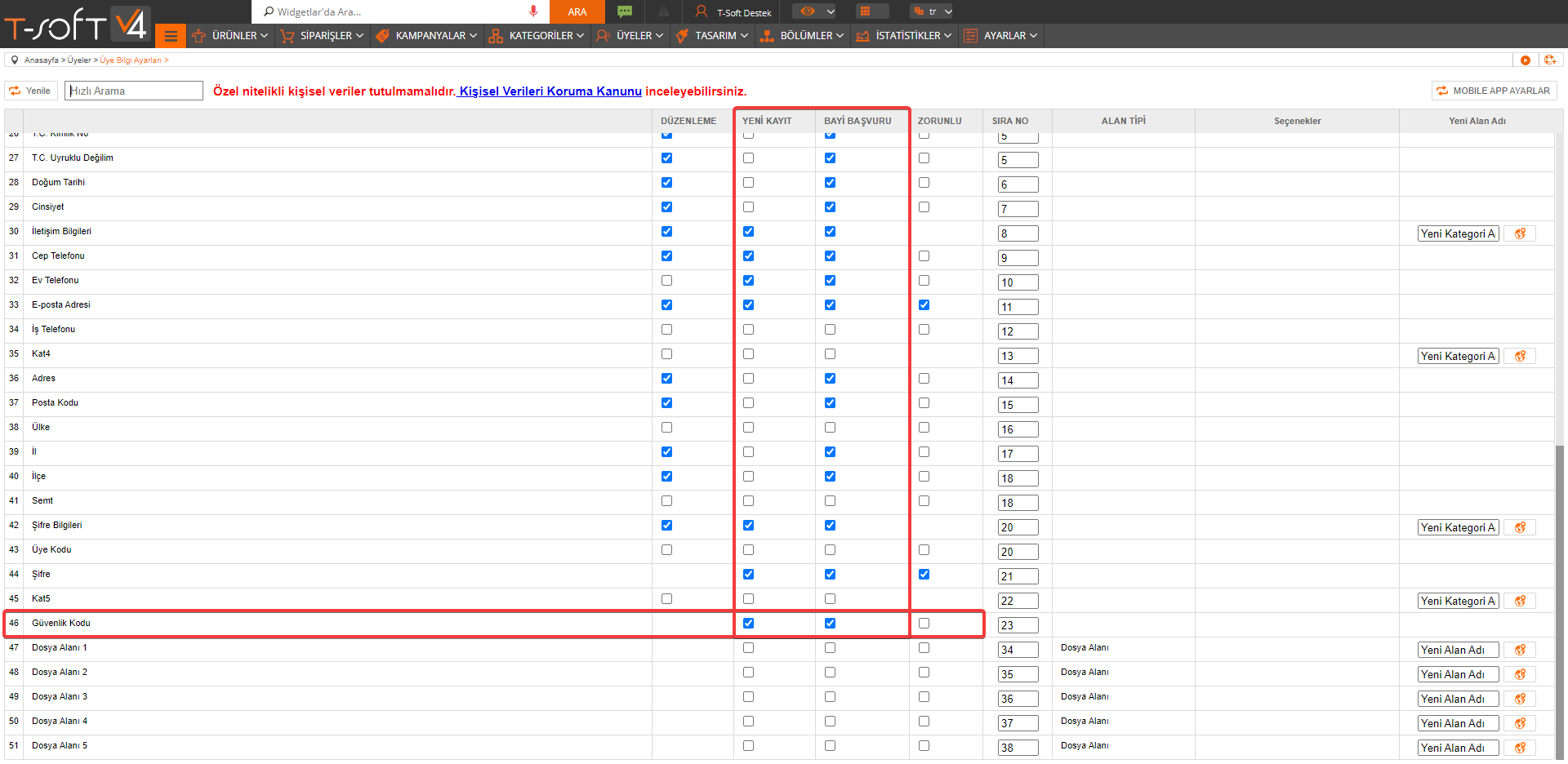The image size is (1568, 764).
Task: Go to Anasayfa breadcrumb link
Action: [x=42, y=60]
